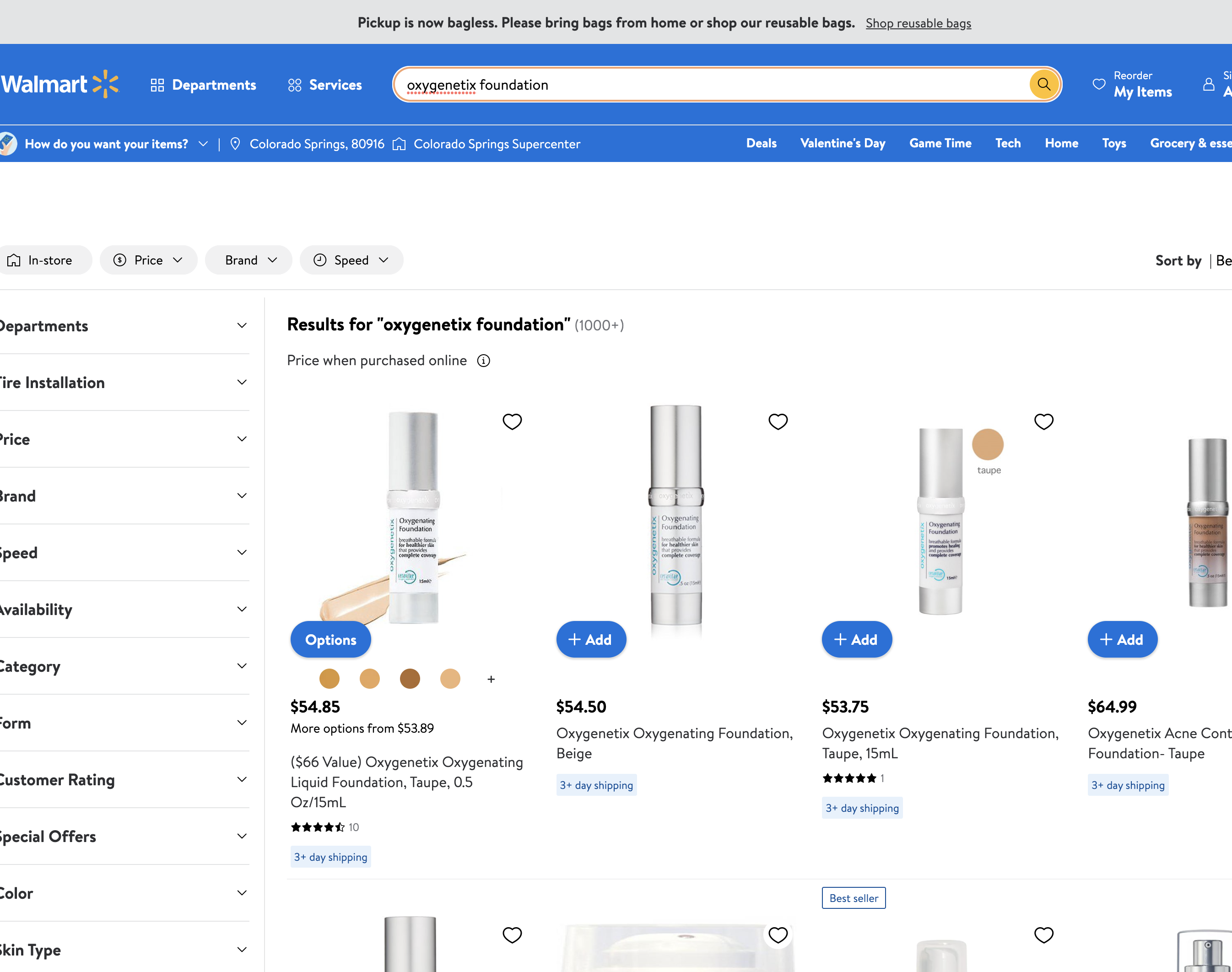This screenshot has width=1232, height=972.
Task: Add the $54.50 Beige foundation to cart
Action: pos(591,640)
